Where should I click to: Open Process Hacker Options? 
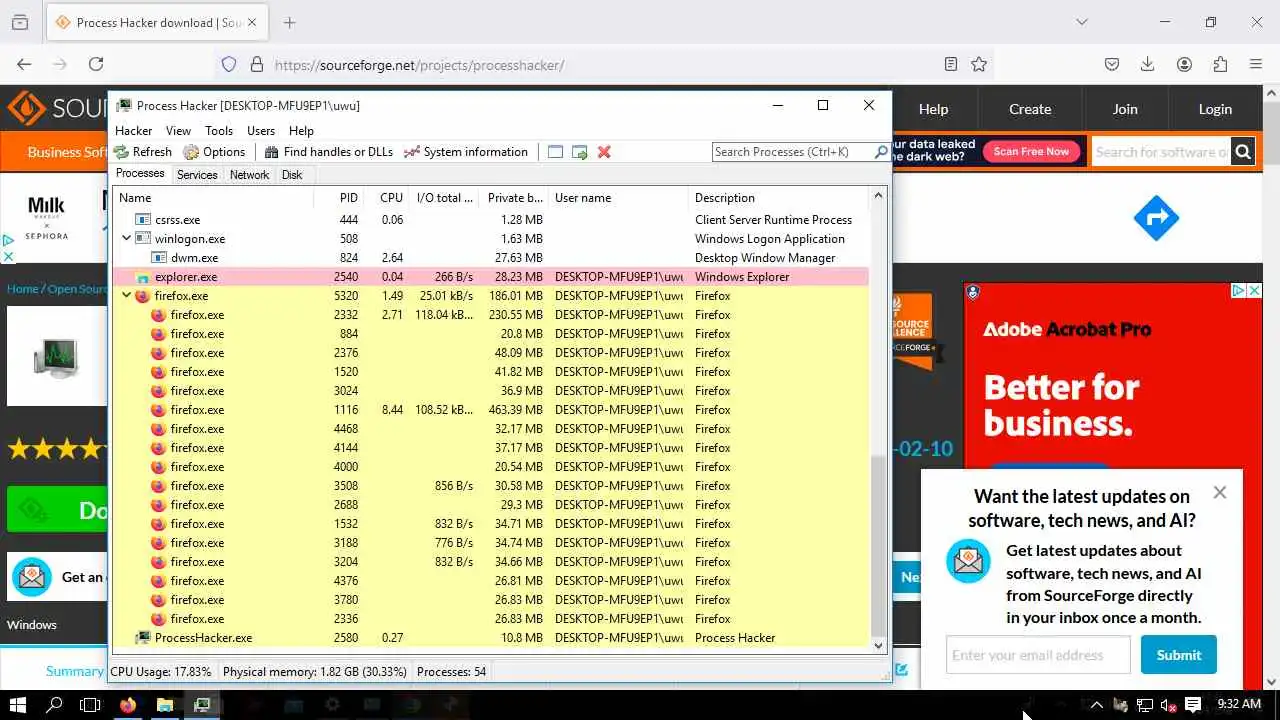click(215, 152)
